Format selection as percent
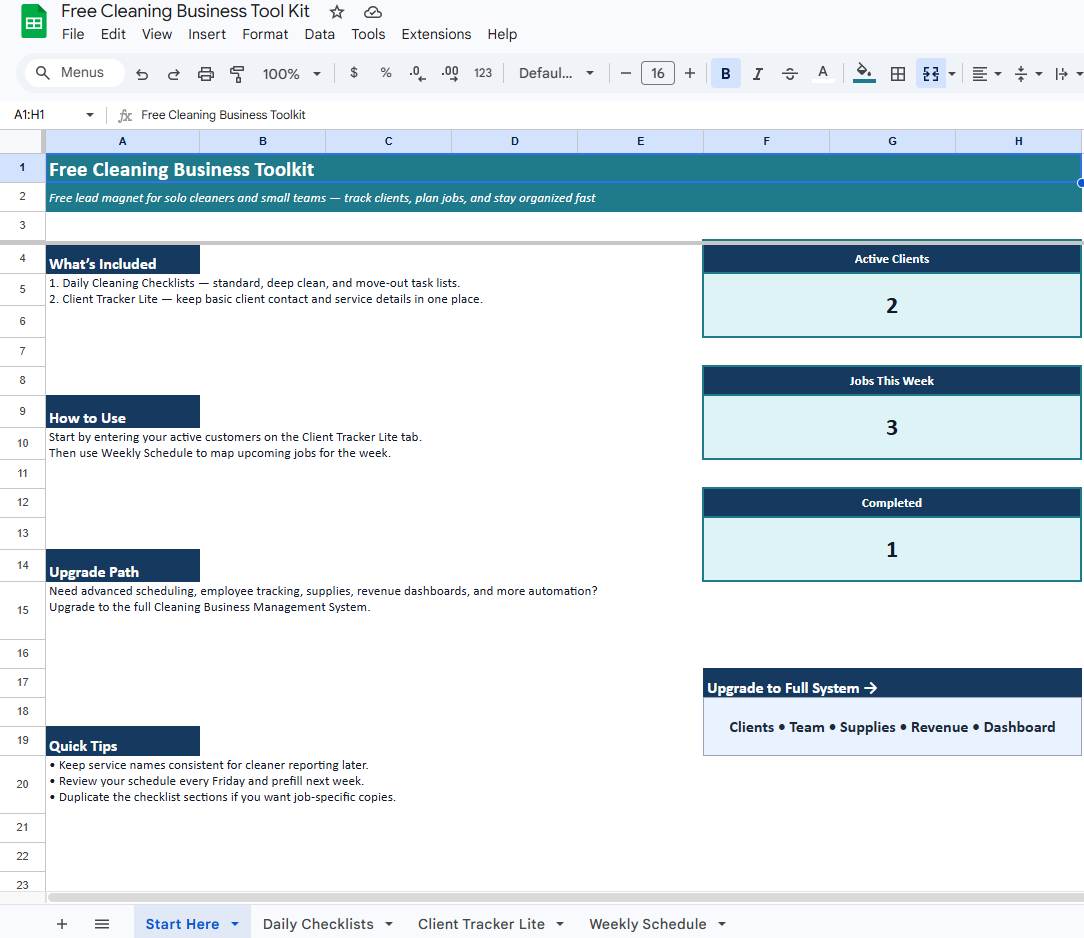Viewport: 1084px width, 938px height. point(386,73)
